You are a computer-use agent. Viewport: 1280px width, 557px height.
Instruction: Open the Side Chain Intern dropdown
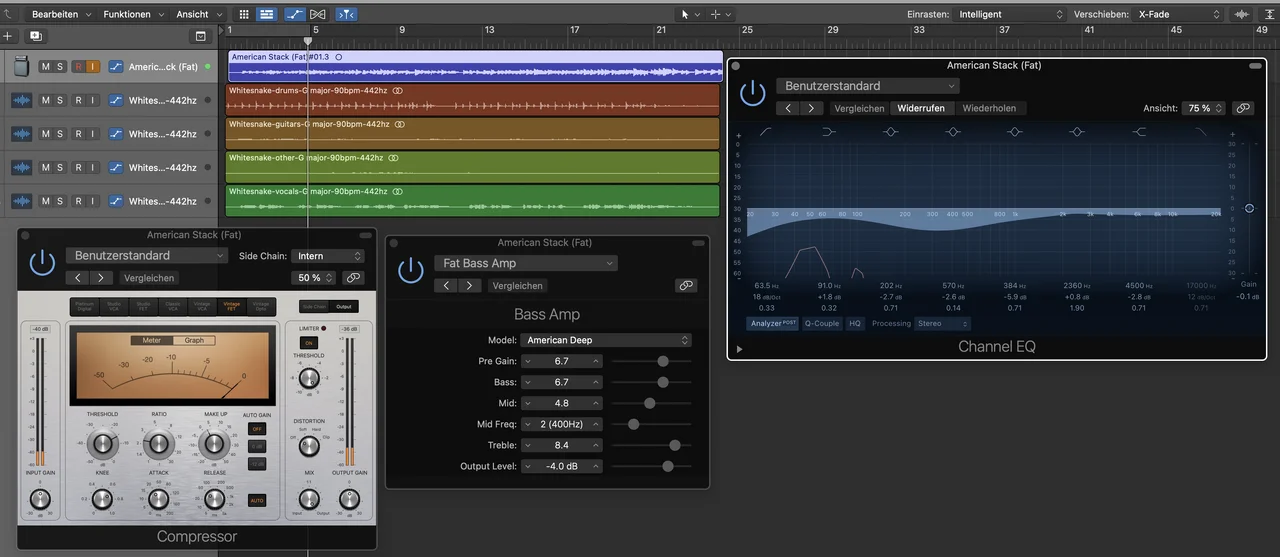click(x=328, y=256)
